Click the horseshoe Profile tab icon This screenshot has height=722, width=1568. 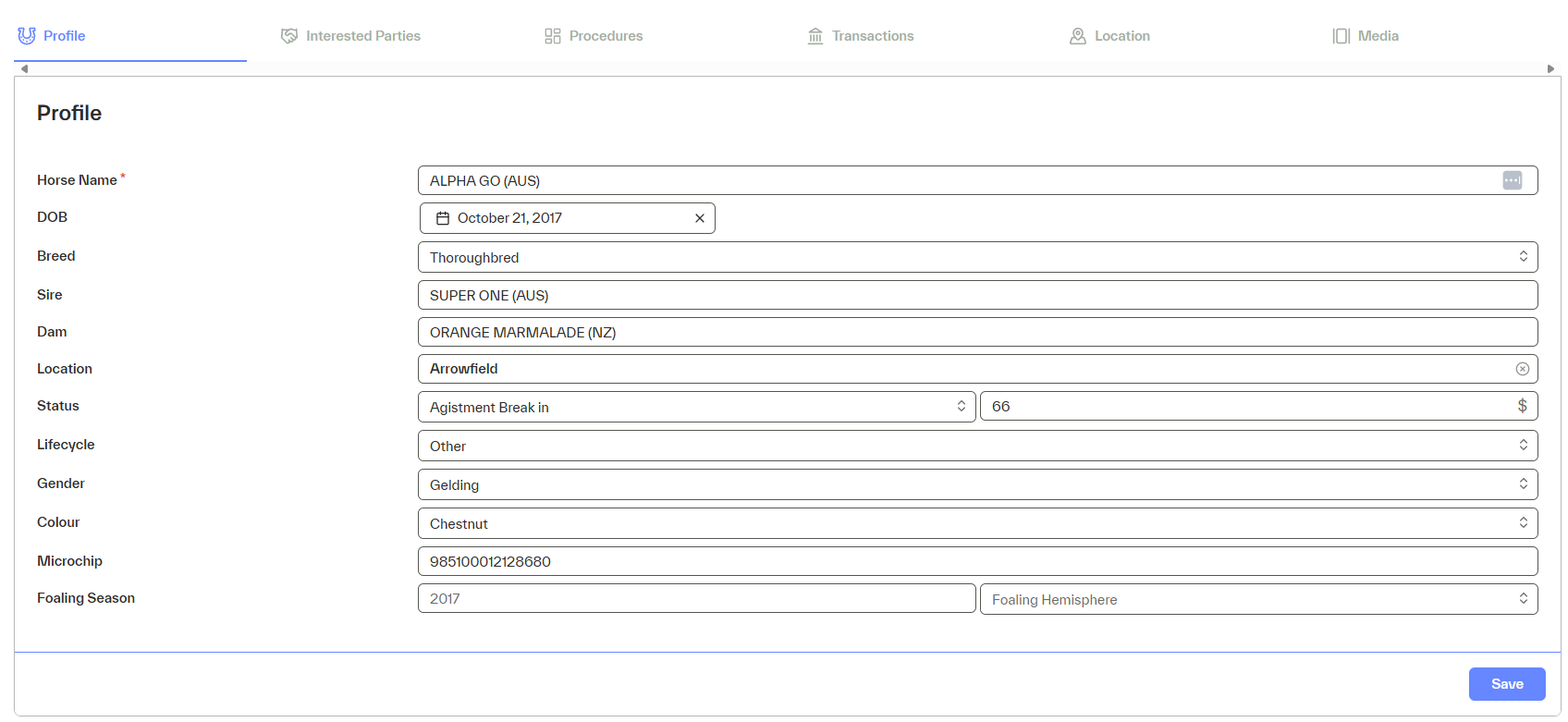tap(27, 36)
